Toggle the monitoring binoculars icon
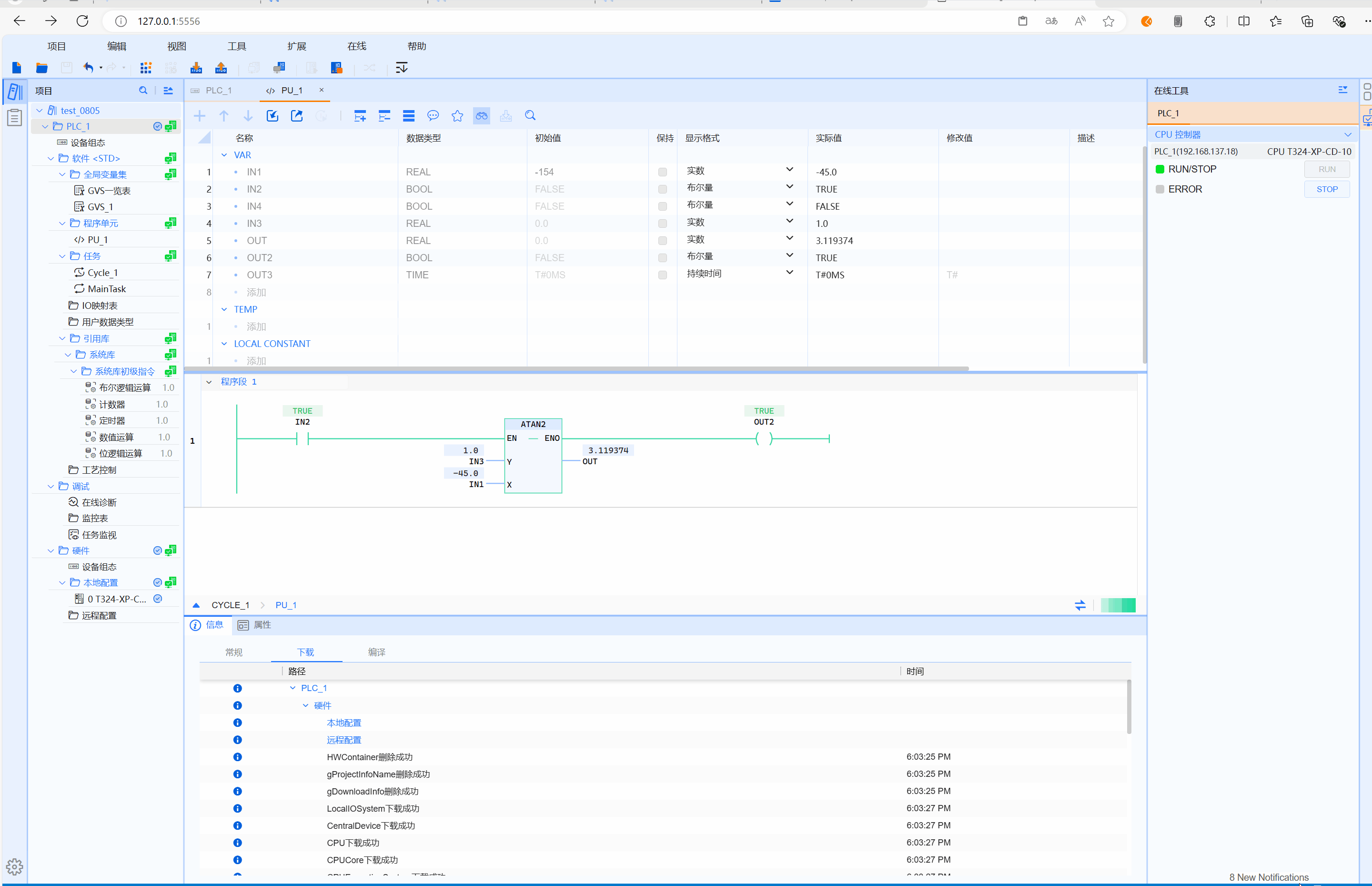This screenshot has height=886, width=1372. [481, 116]
